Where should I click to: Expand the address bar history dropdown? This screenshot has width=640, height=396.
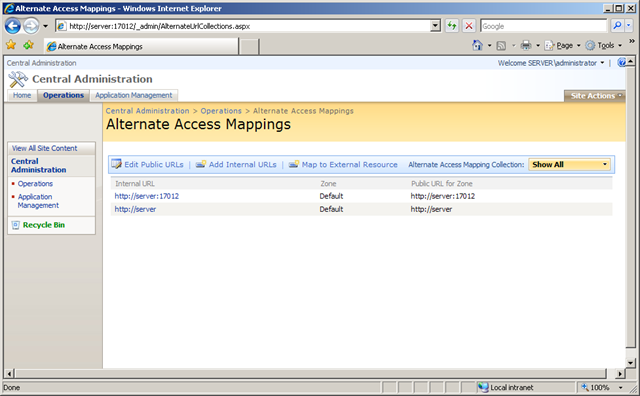436,26
